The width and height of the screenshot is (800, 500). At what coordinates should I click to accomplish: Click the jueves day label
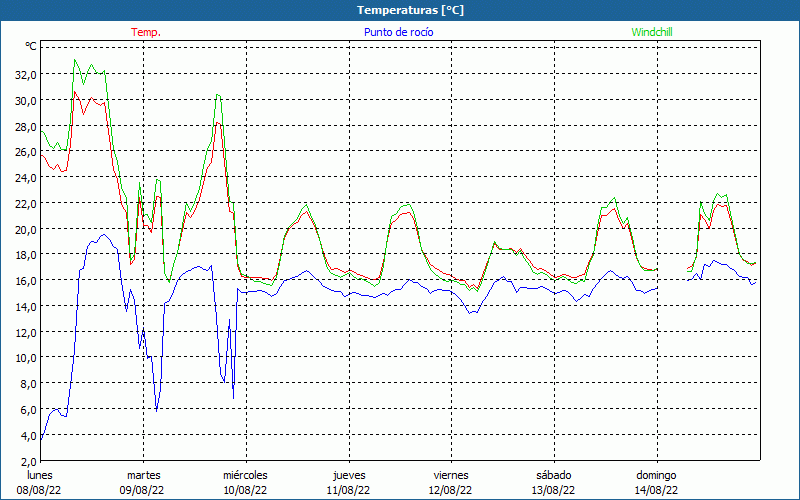(349, 475)
